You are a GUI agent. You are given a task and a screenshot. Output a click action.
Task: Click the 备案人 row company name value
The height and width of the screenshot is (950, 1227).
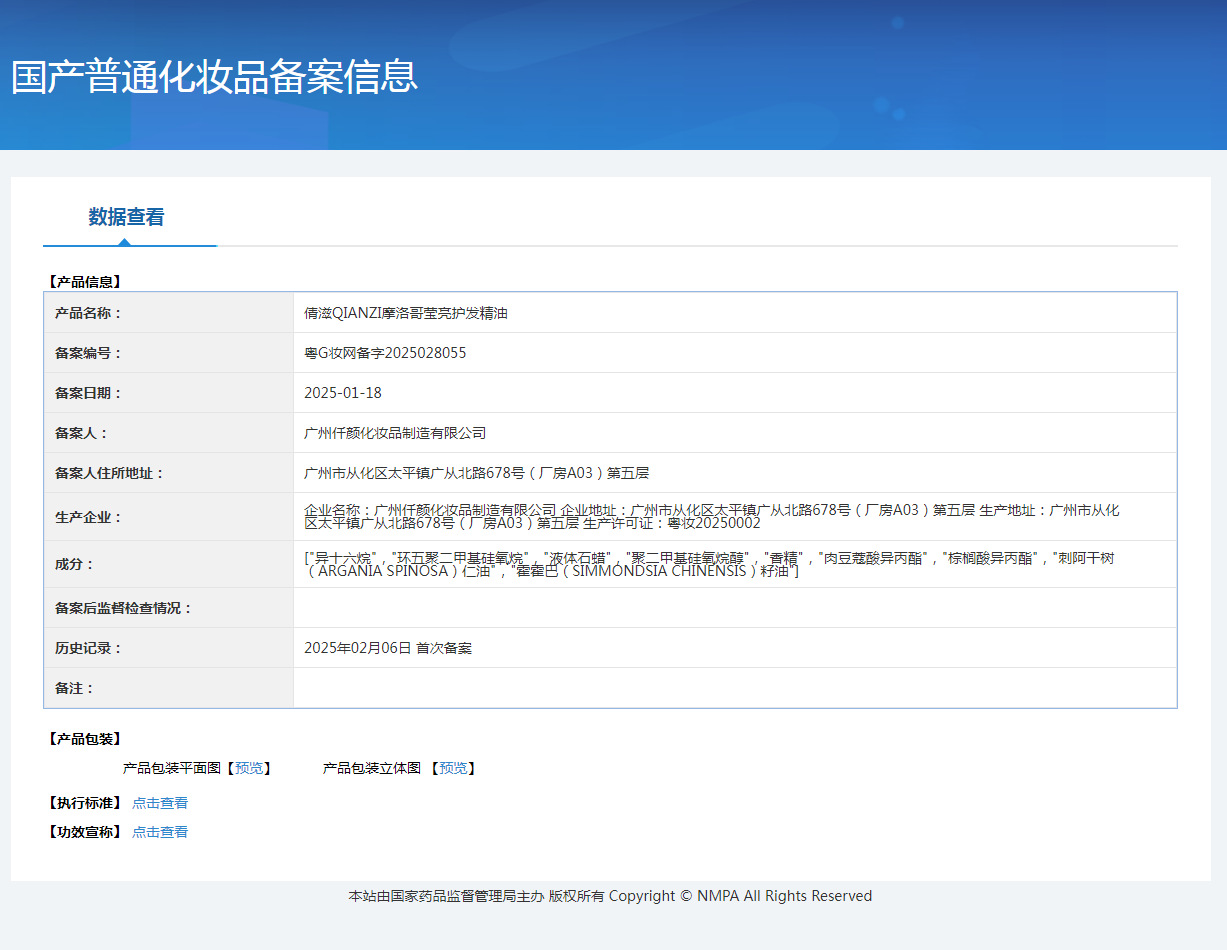tap(395, 433)
